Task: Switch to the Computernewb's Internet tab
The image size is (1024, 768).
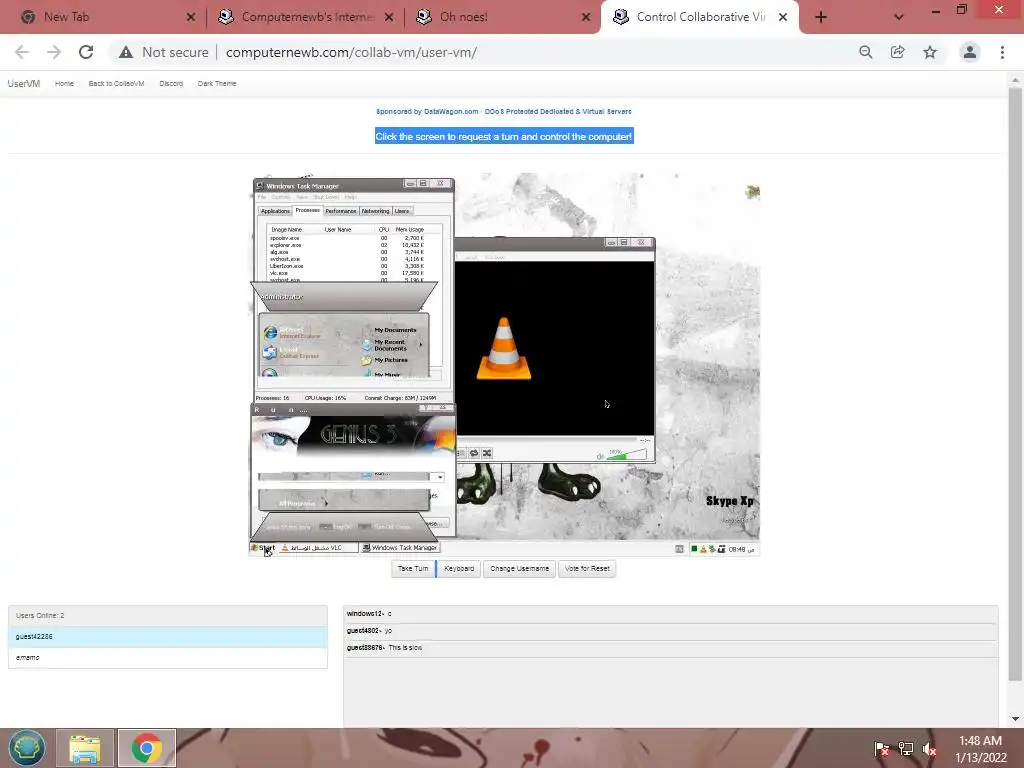Action: pos(306,17)
